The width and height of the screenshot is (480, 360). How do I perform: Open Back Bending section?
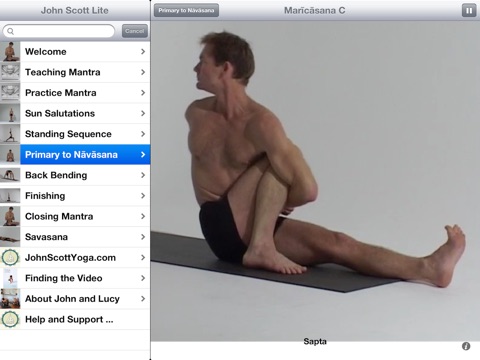(x=75, y=175)
